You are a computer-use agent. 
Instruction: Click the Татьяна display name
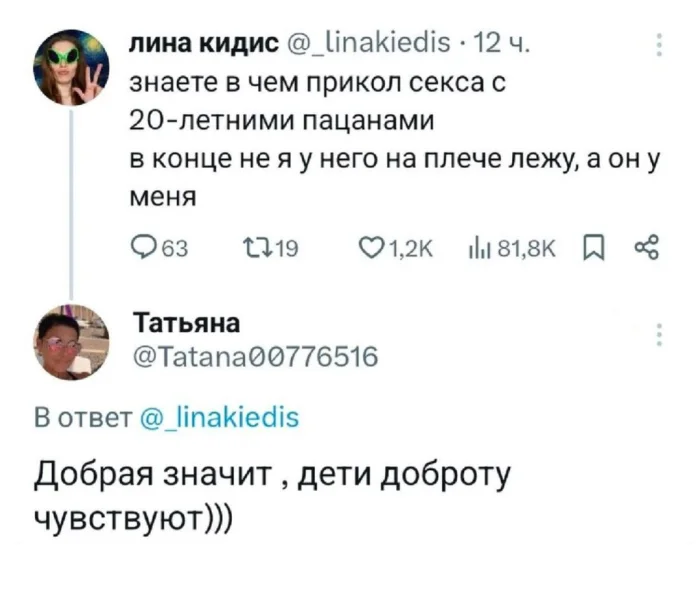187,324
